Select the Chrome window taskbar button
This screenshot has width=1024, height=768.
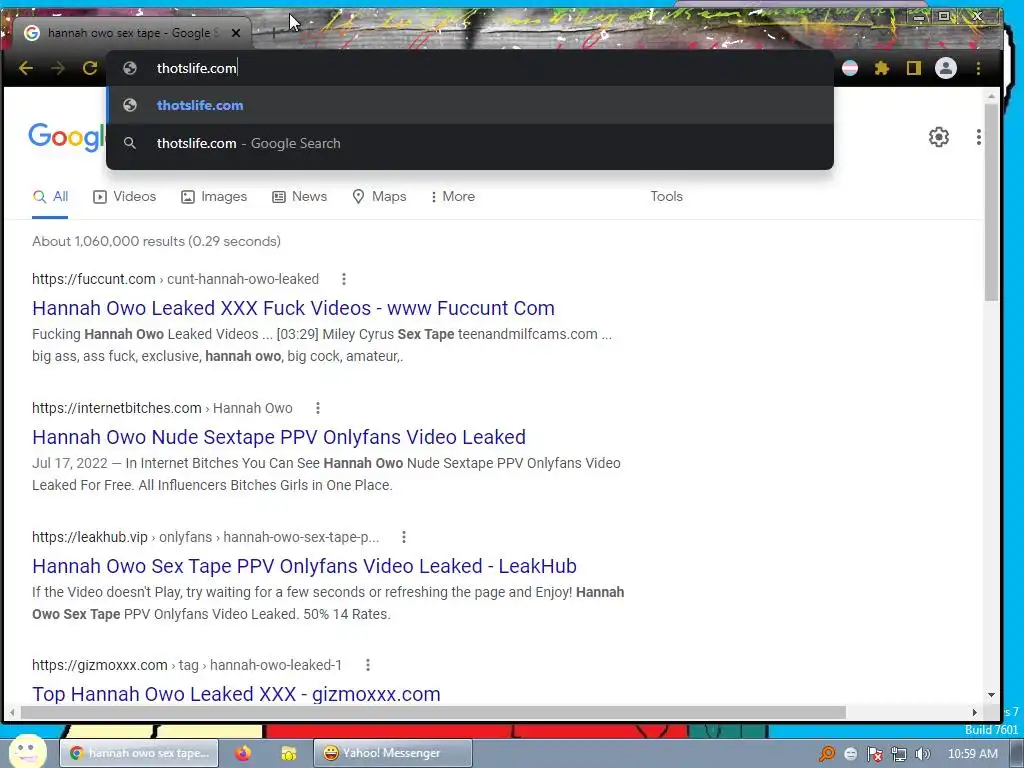coord(138,753)
